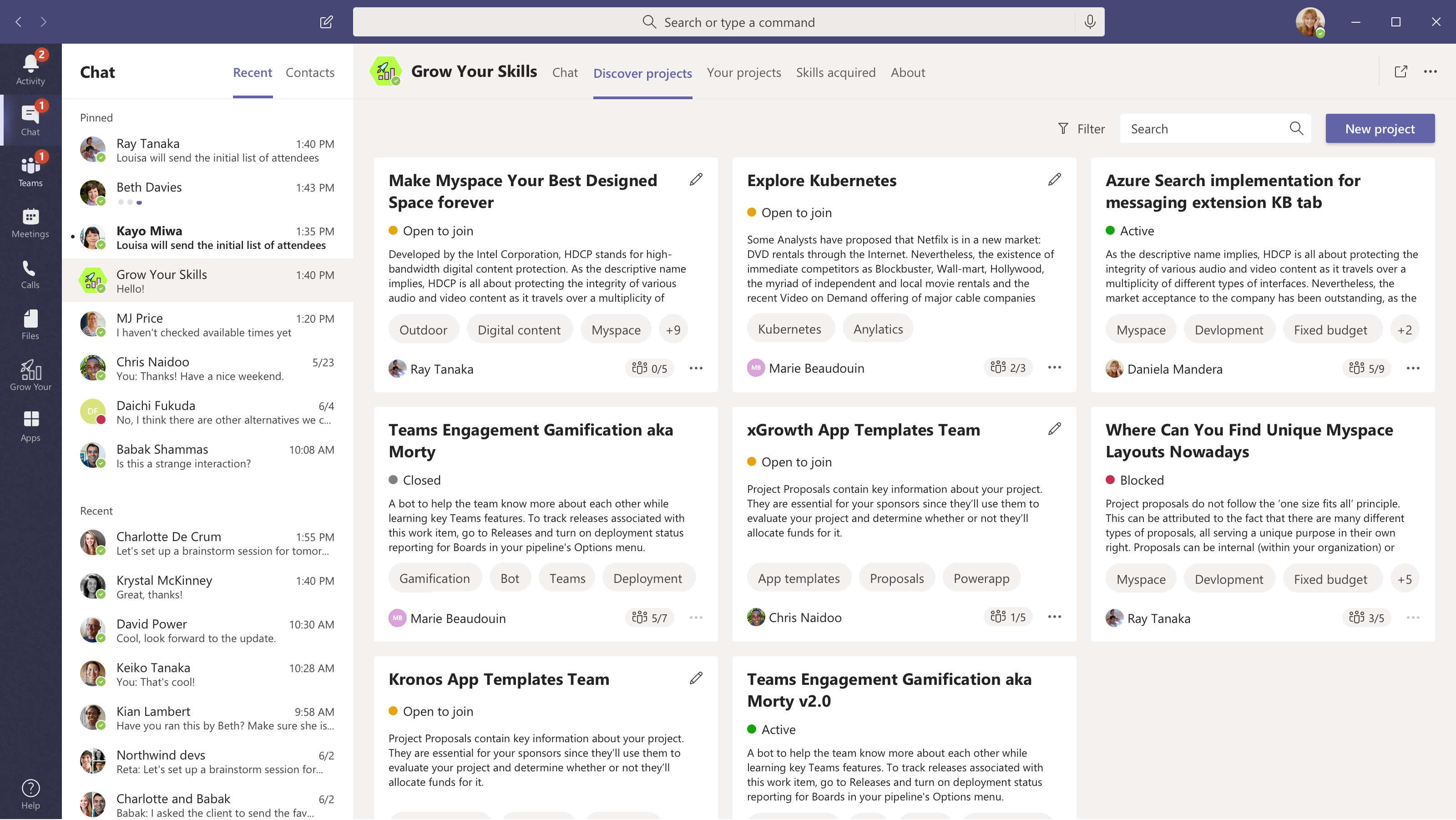Open the Filter options for projects

1081,129
